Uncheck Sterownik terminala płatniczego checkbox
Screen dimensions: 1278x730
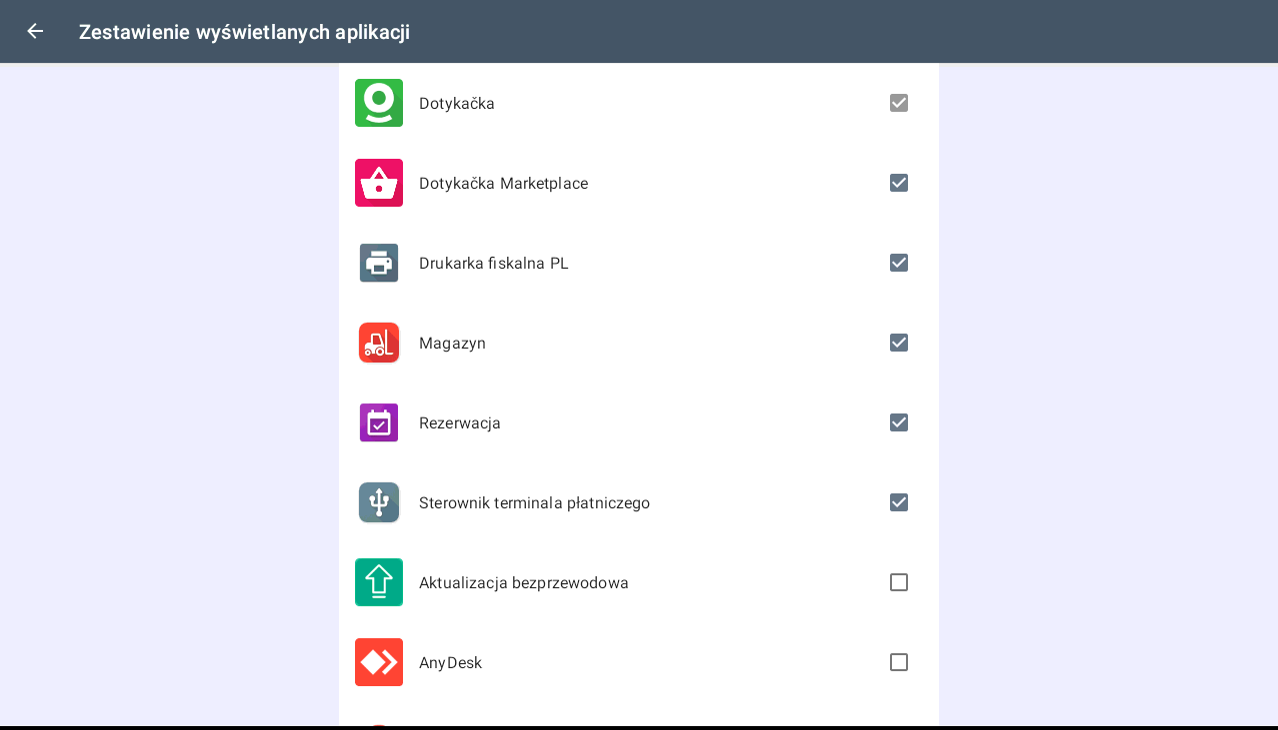899,503
